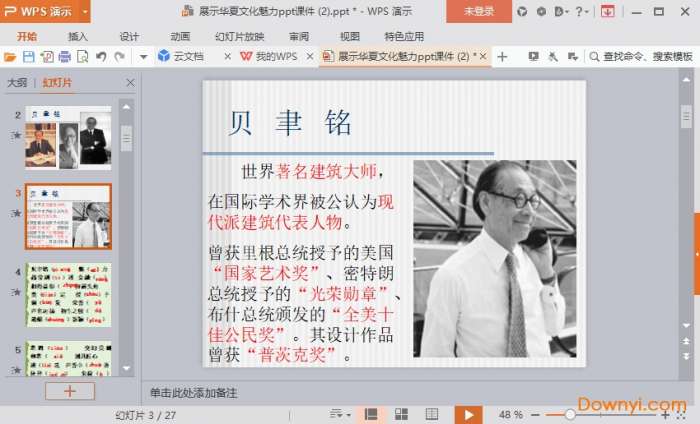Viewport: 700px width, 424px height.
Task: Click the round settings icon in title bar
Action: pos(541,12)
